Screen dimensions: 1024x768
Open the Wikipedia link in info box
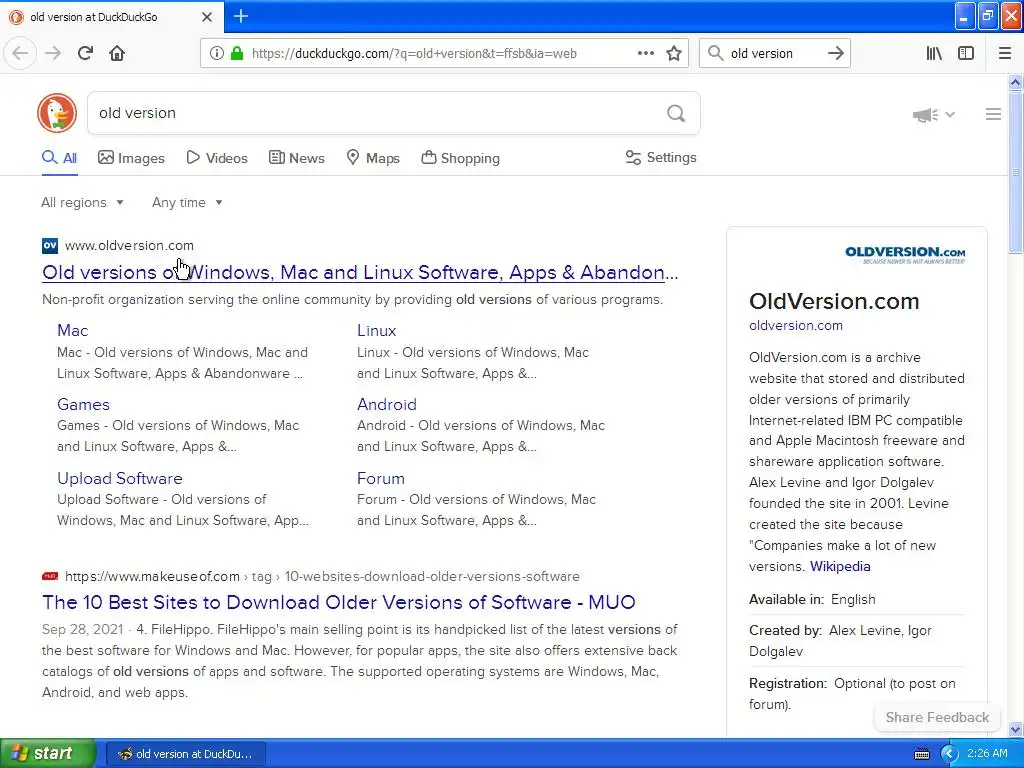pos(840,566)
